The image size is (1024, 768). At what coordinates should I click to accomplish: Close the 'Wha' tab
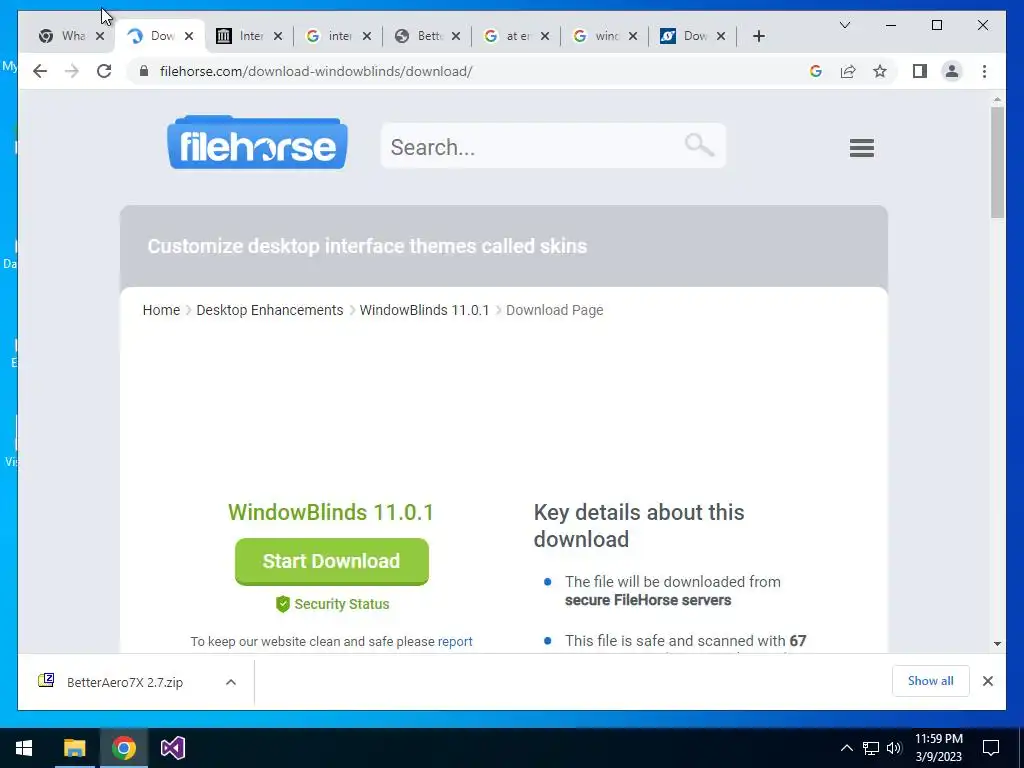coord(100,36)
